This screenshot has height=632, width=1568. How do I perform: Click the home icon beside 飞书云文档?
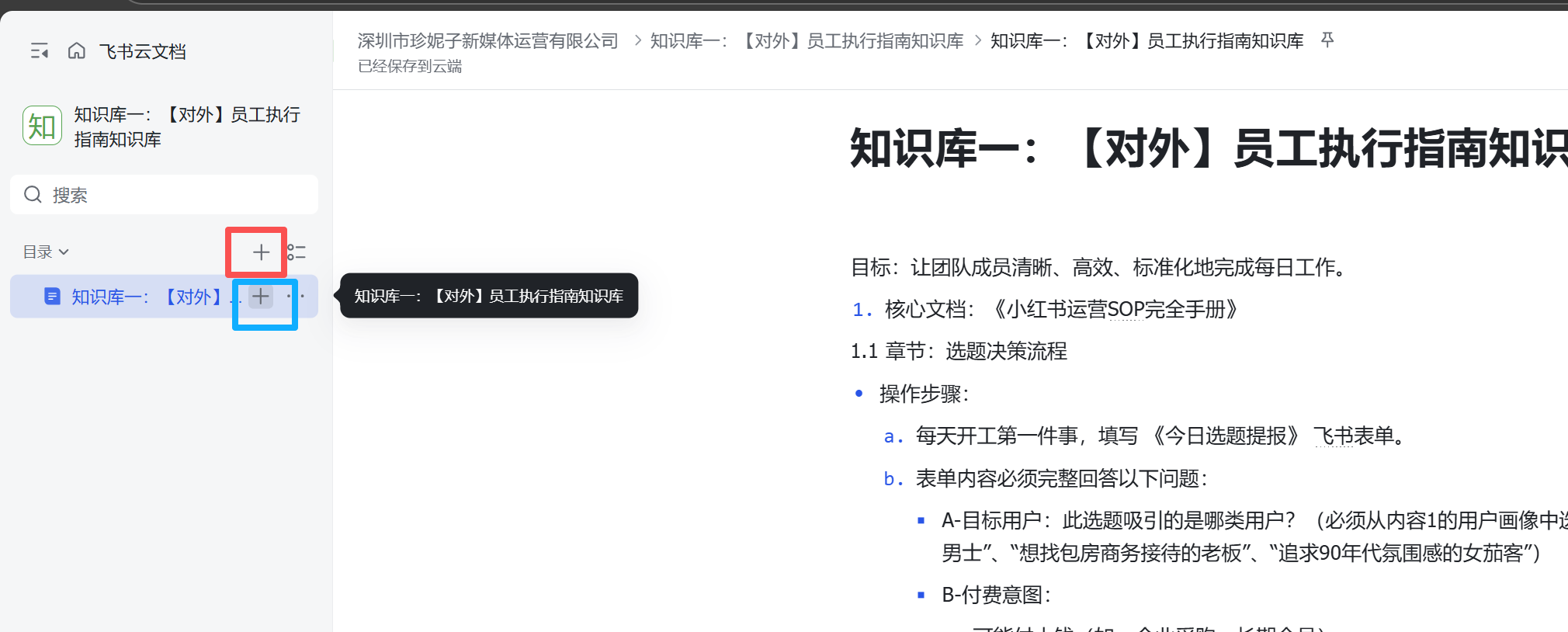(76, 51)
